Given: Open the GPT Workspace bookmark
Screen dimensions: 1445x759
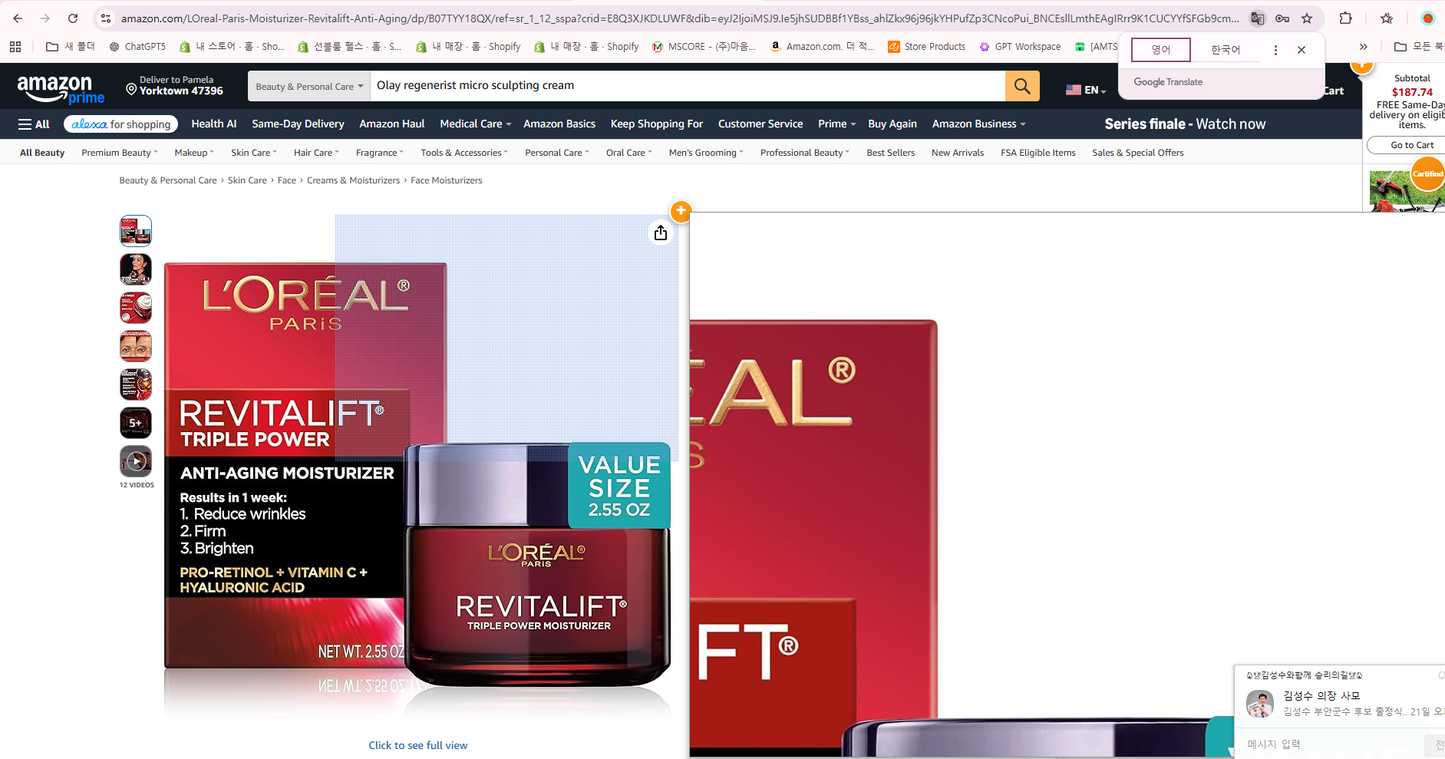Looking at the screenshot, I should click(1020, 46).
